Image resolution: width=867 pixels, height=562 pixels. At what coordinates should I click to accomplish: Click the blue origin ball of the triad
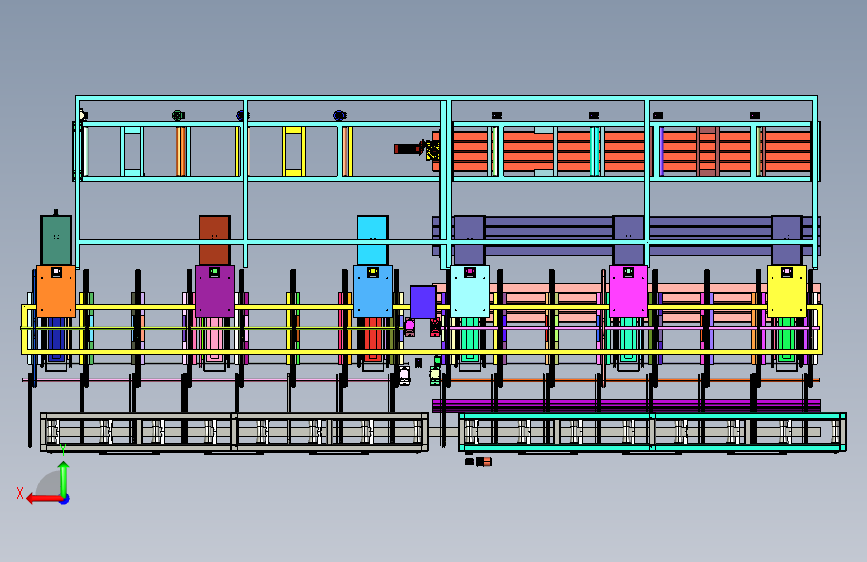[x=65, y=499]
